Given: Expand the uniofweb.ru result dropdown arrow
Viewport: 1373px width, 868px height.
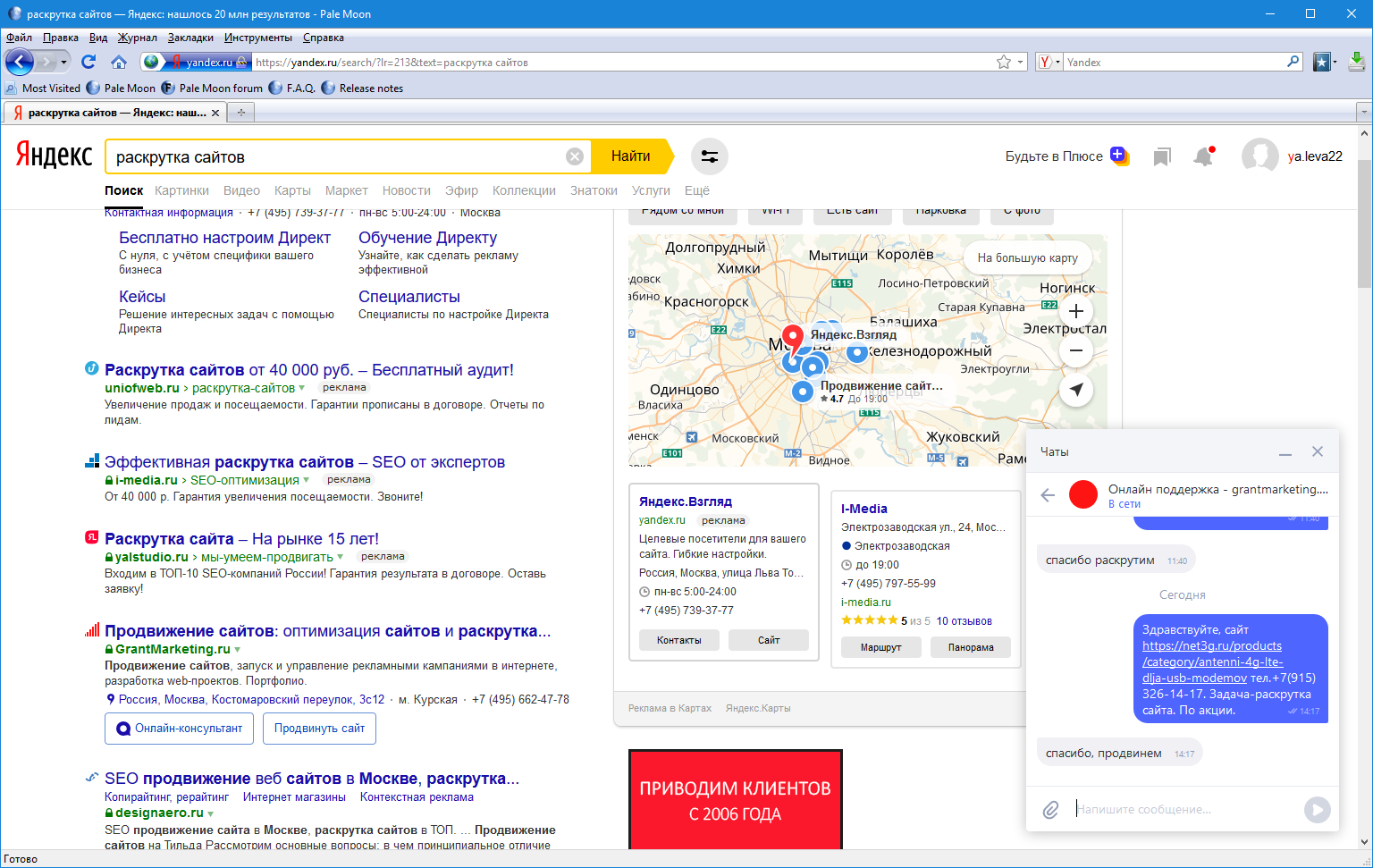Looking at the screenshot, I should pyautogui.click(x=302, y=388).
